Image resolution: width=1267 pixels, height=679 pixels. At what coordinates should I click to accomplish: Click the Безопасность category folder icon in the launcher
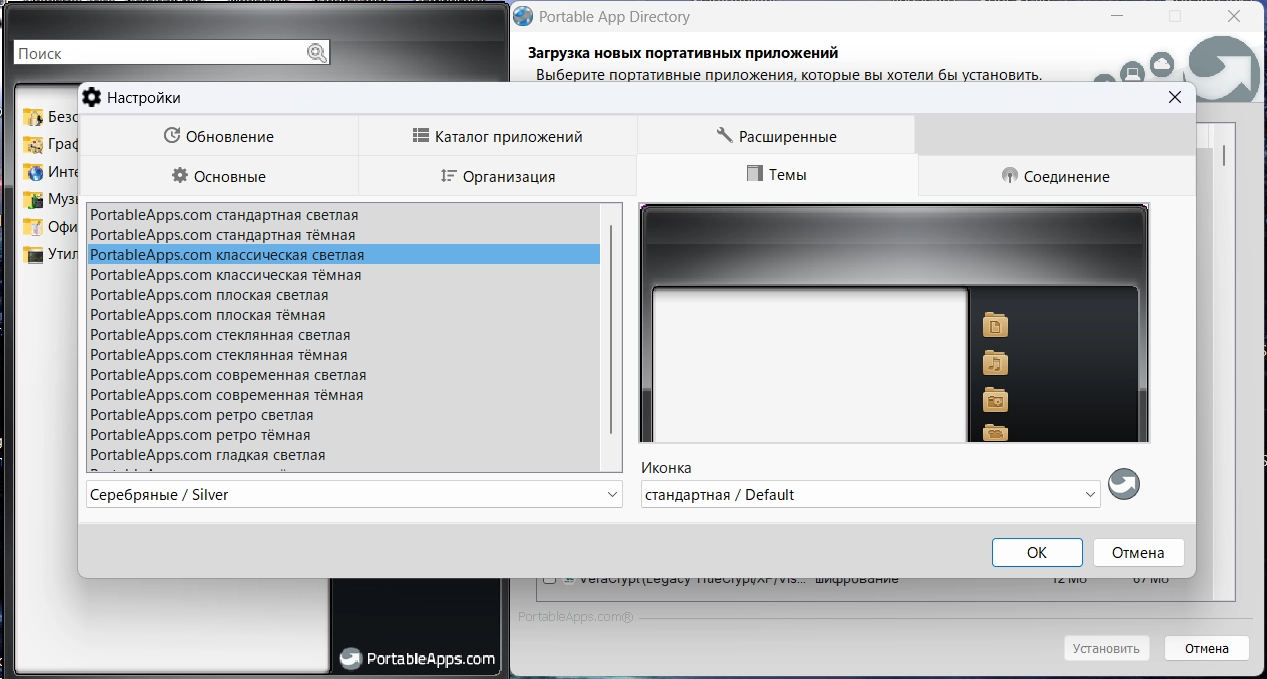click(34, 117)
